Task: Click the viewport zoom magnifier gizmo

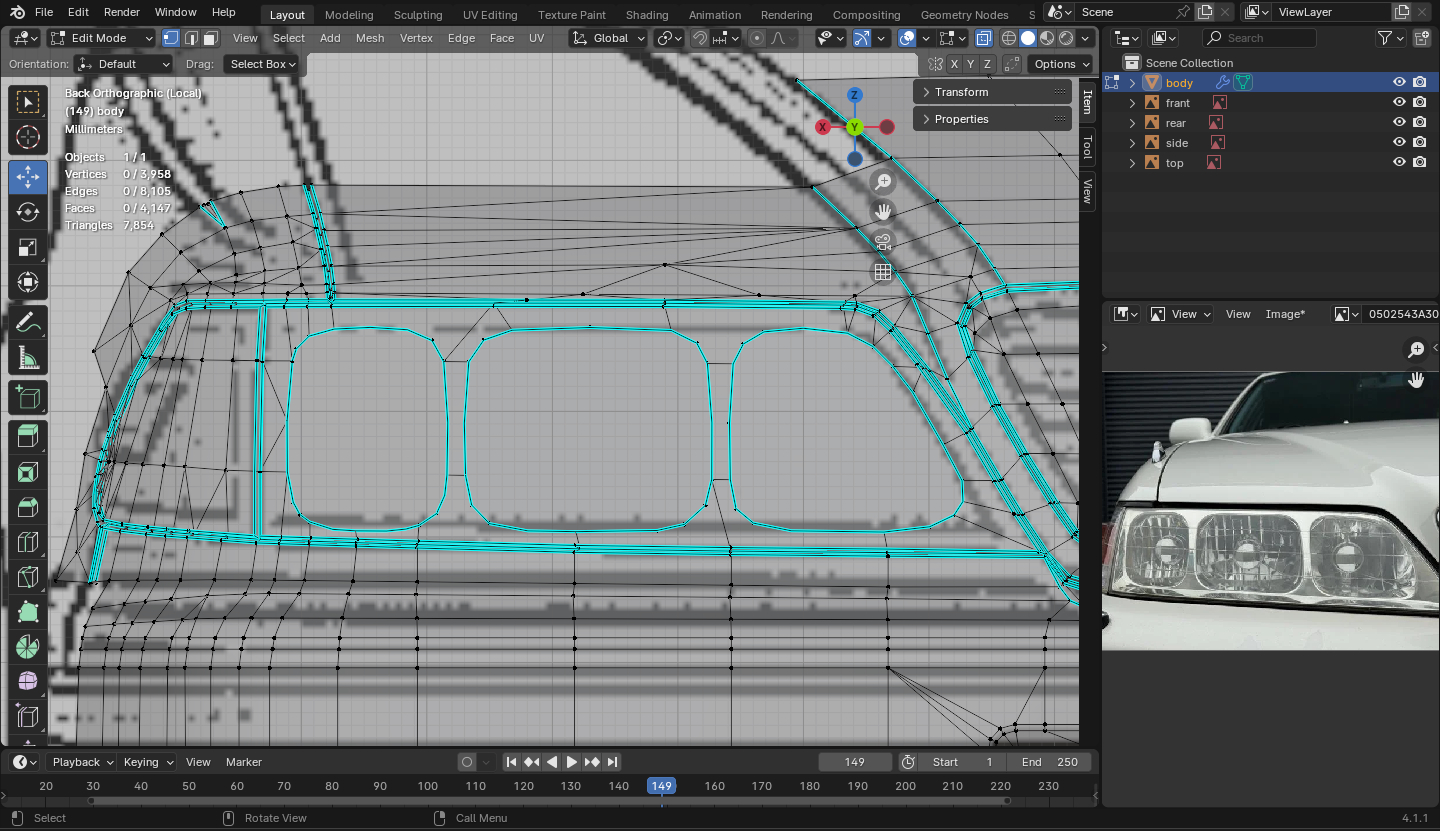Action: pyautogui.click(x=883, y=182)
